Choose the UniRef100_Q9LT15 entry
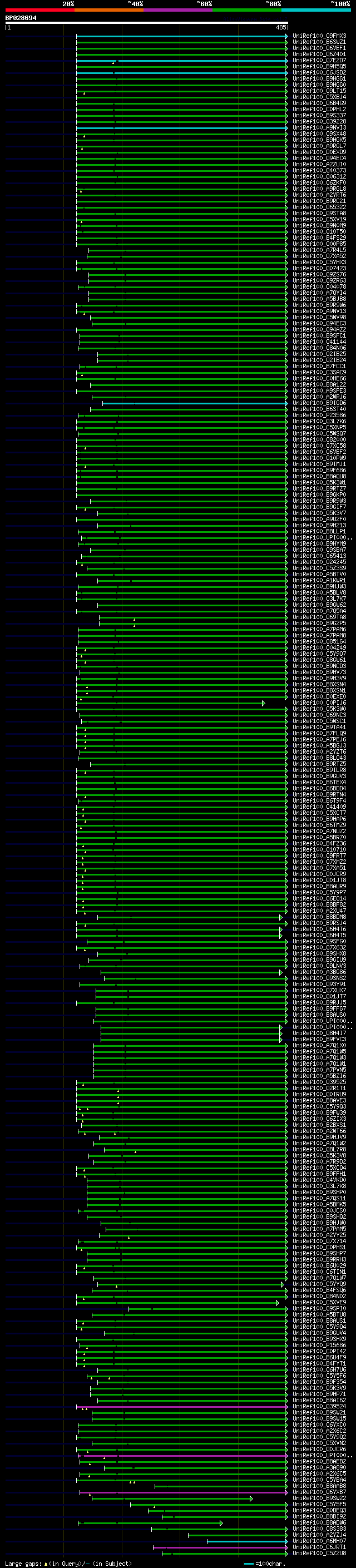Image resolution: width=356 pixels, height=1568 pixels. [x=319, y=91]
